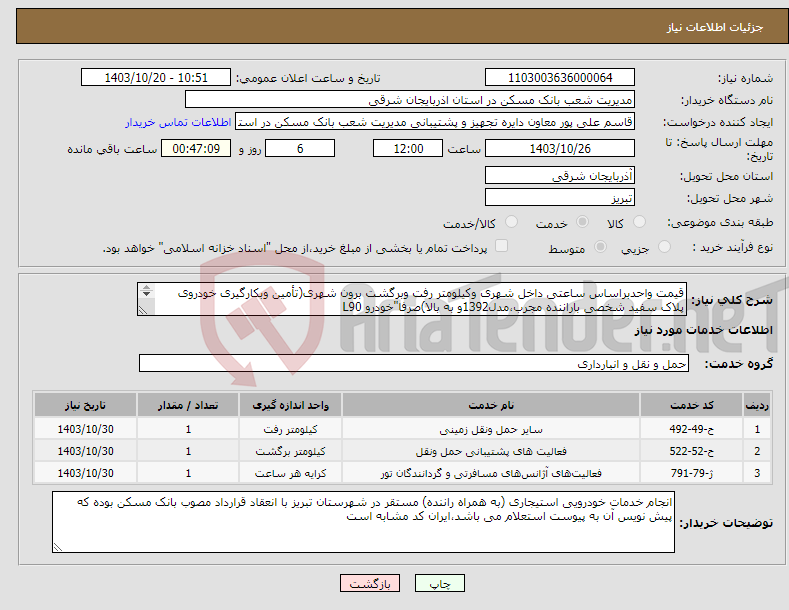
Task: Click the remaining time field 00:47:09
Action: 196,148
